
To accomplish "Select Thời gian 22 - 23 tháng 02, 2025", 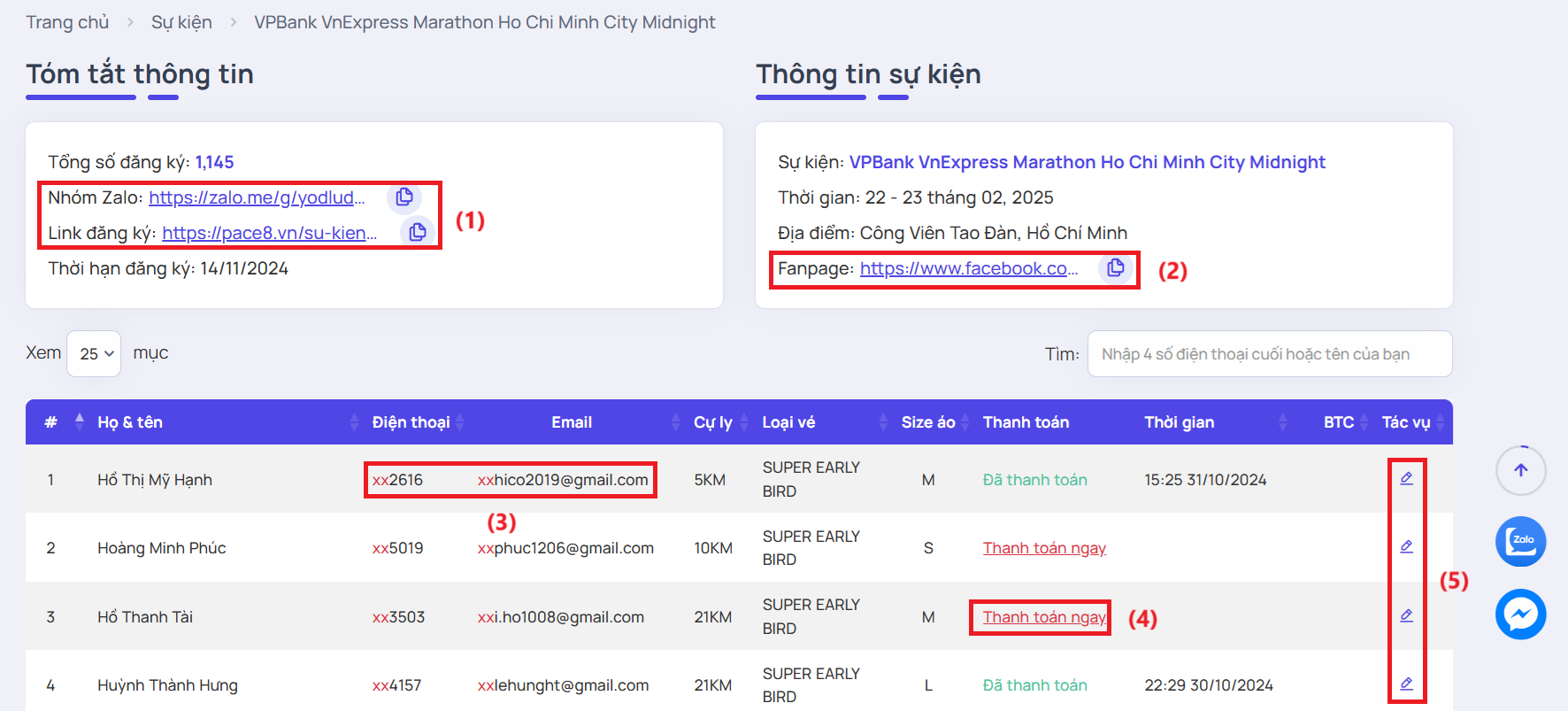I will [x=916, y=197].
